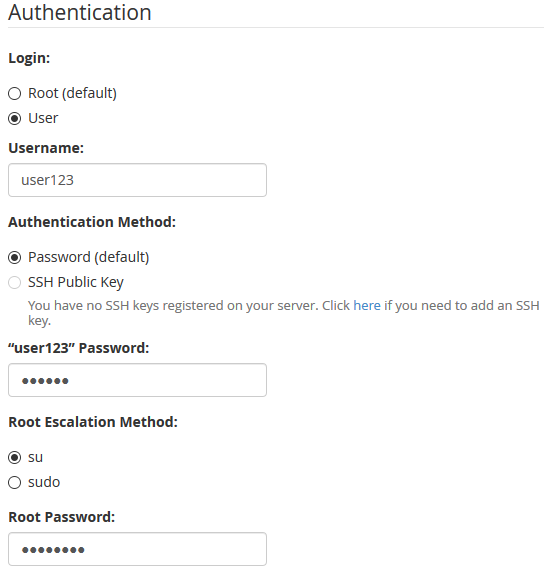Pick the SSH Public Key radio button
Viewport: 544px width, 574px height.
coord(15,283)
